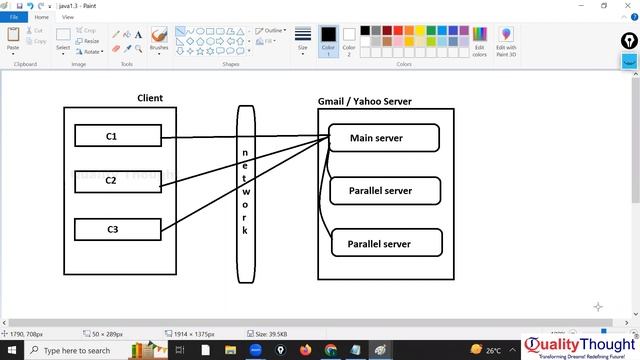Screen dimensions: 640x360
Task: Choose the Curve shape
Action: click(x=190, y=31)
